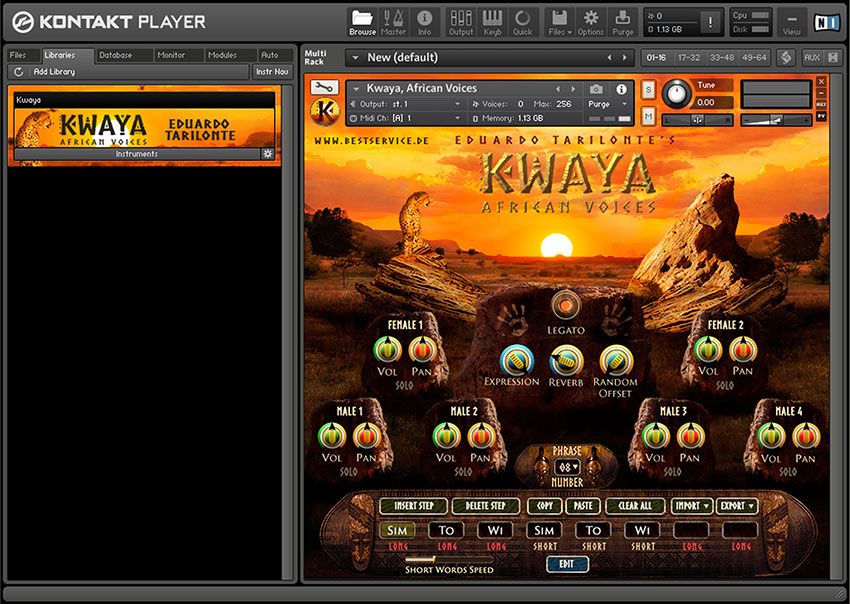The image size is (850, 604).
Task: Click the Master metronome icon
Action: [394, 23]
